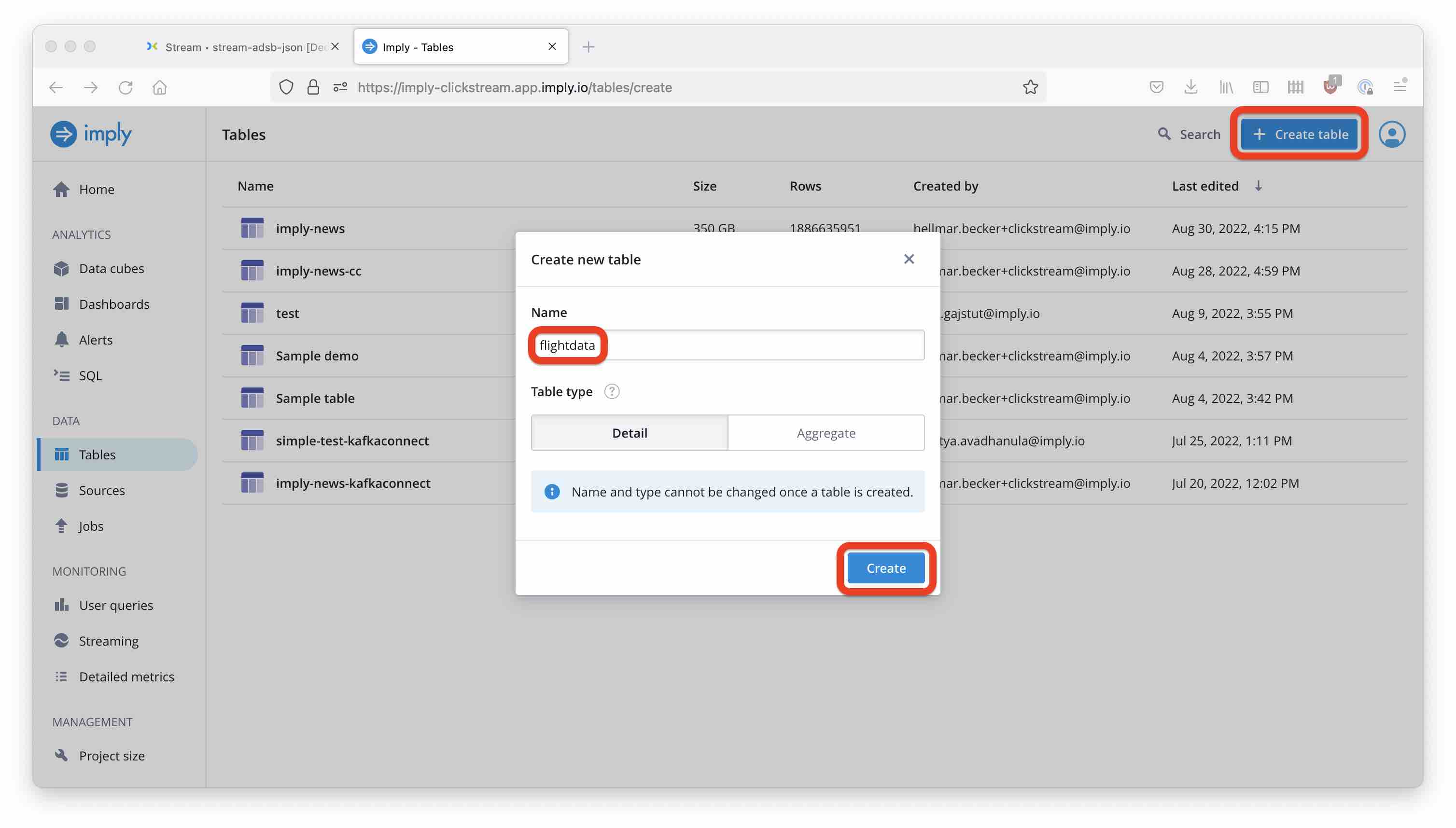
Task: Open Dashboards from the sidebar
Action: point(114,304)
